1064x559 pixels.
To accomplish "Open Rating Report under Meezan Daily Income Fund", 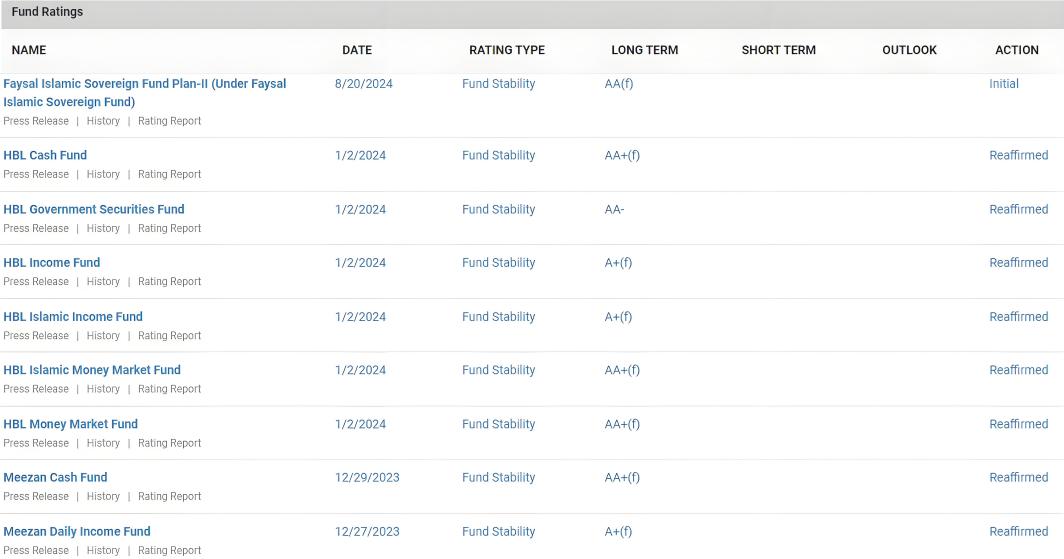I will 170,551.
